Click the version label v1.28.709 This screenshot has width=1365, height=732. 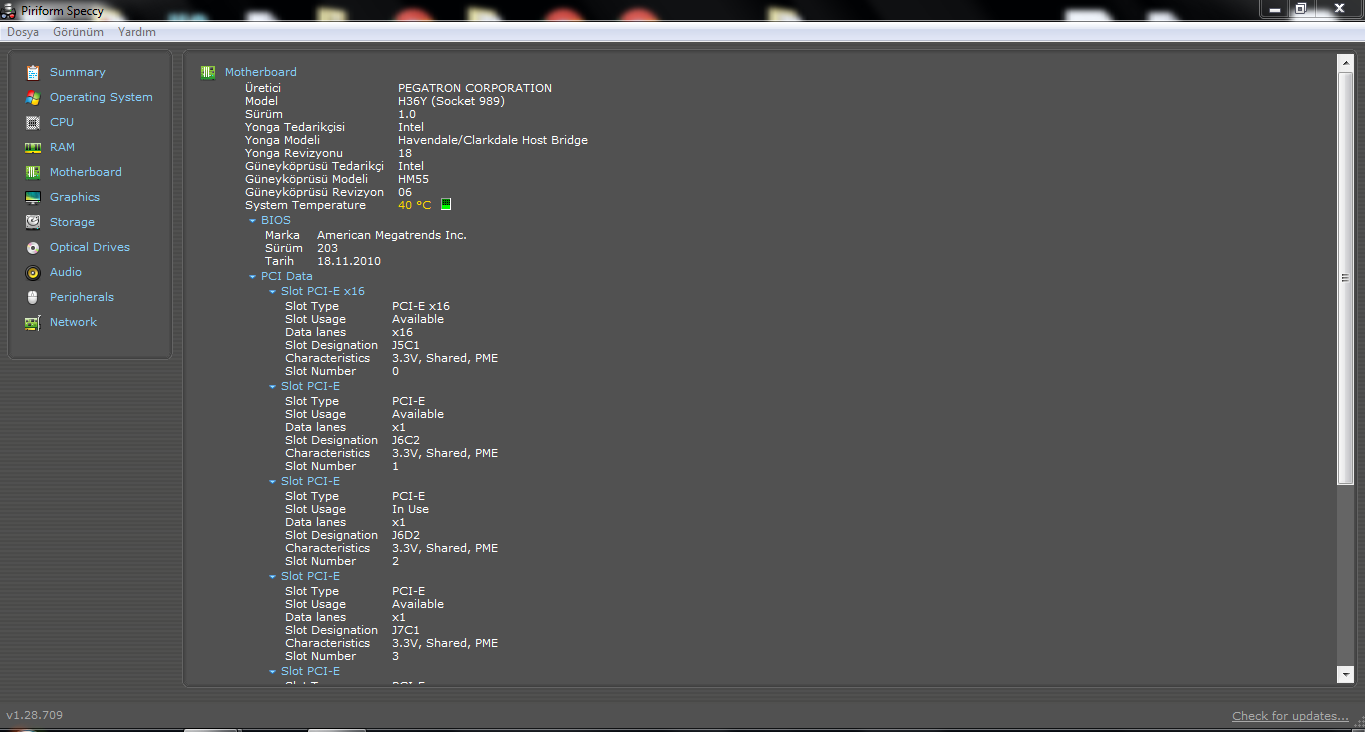tap(35, 715)
